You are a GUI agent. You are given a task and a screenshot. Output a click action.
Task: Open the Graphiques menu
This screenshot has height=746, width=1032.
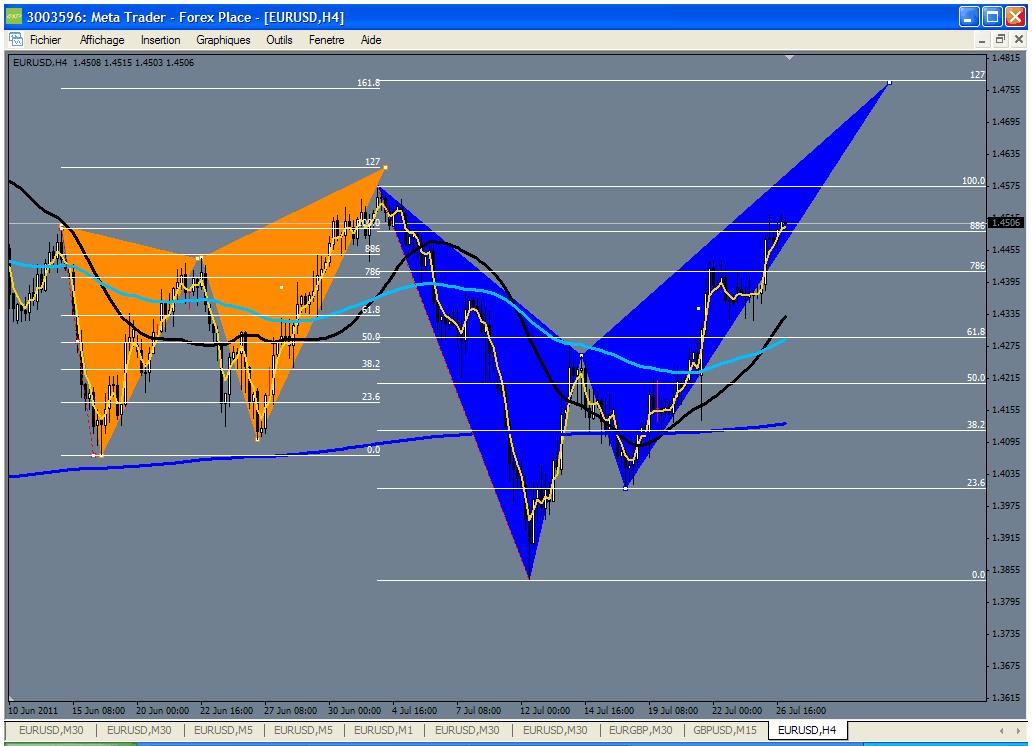(223, 40)
